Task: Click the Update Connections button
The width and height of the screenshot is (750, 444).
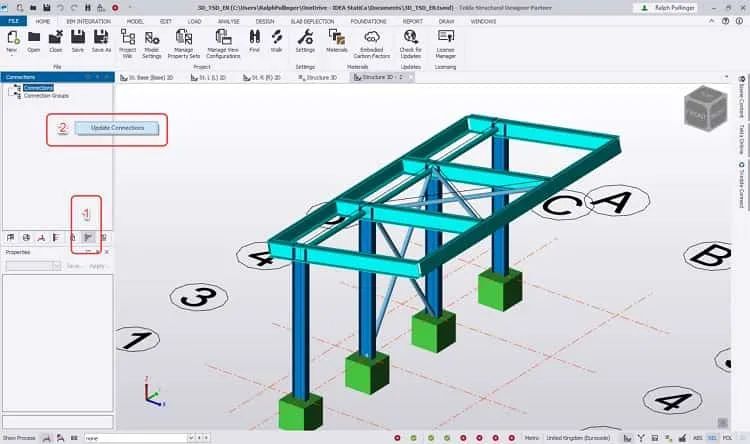Action: pos(117,128)
